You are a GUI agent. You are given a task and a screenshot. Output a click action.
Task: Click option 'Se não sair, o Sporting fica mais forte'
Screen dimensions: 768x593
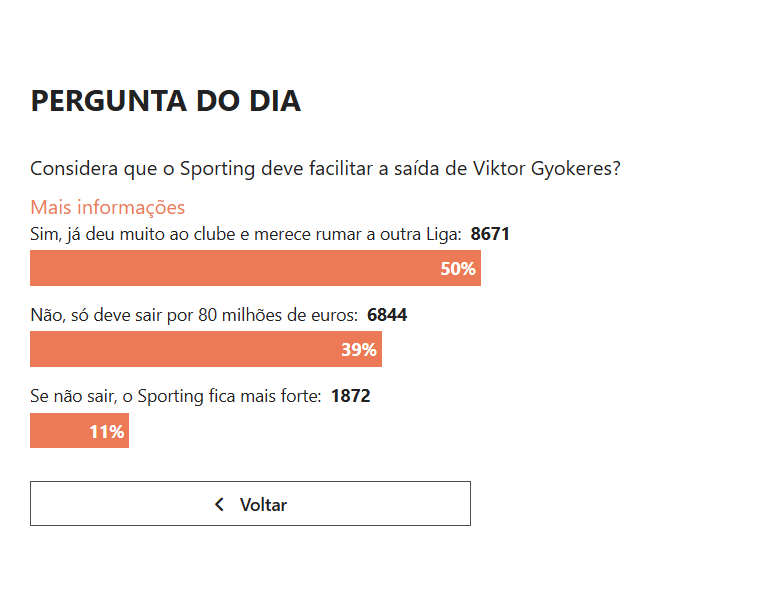[176, 396]
